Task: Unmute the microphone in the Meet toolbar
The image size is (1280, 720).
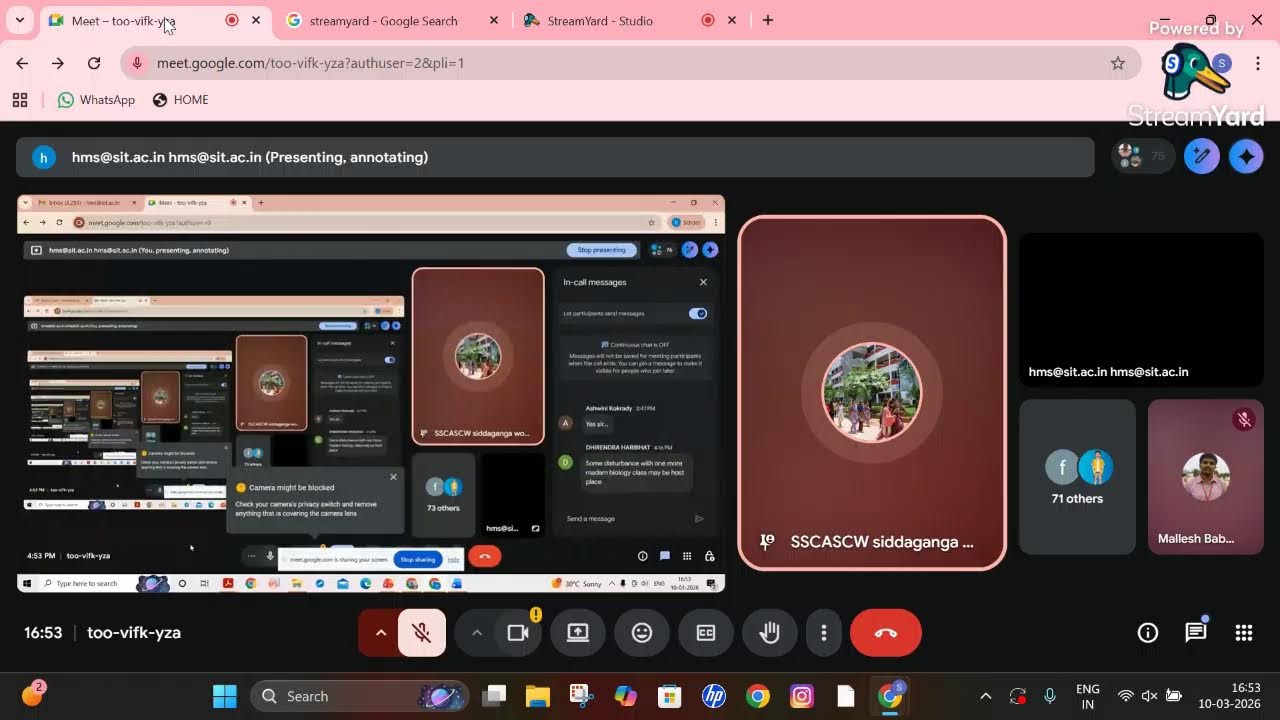Action: pyautogui.click(x=422, y=633)
